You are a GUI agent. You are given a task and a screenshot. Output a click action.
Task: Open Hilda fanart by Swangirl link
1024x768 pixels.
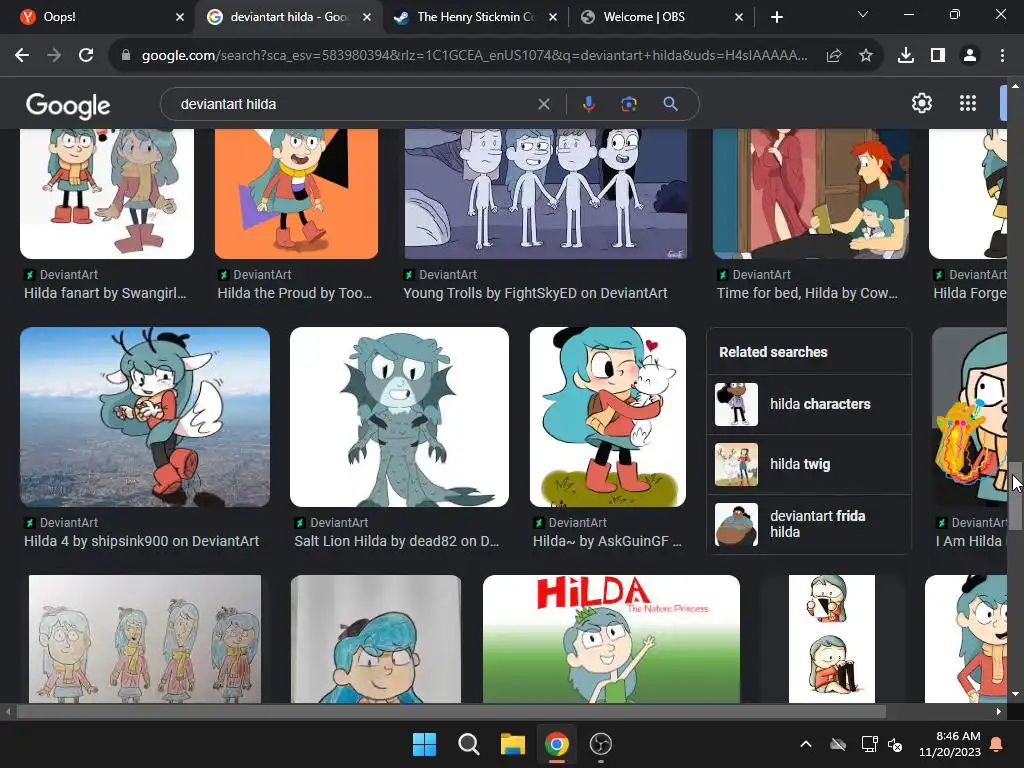click(105, 293)
